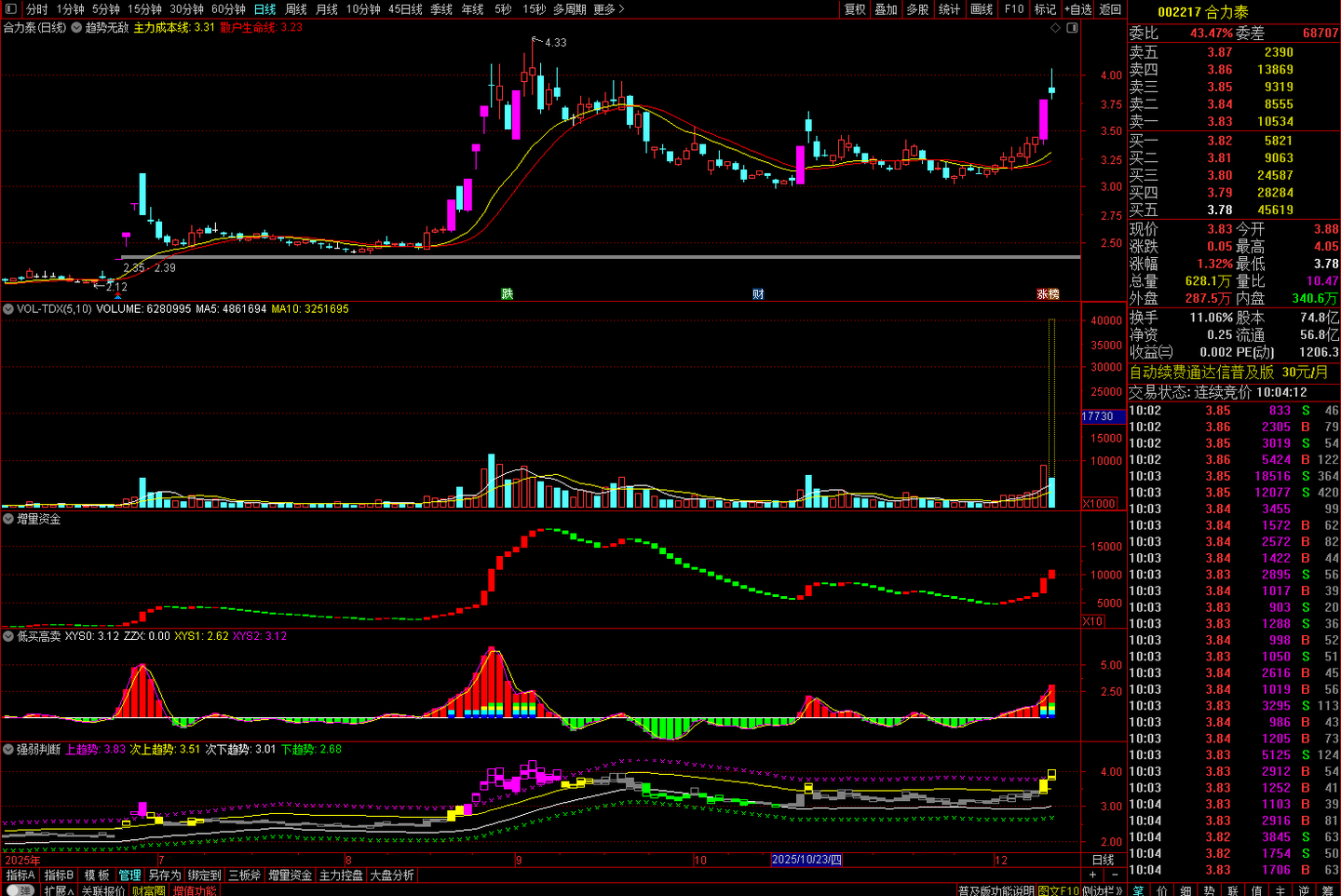Select the 30分钟 period tab

[186, 9]
